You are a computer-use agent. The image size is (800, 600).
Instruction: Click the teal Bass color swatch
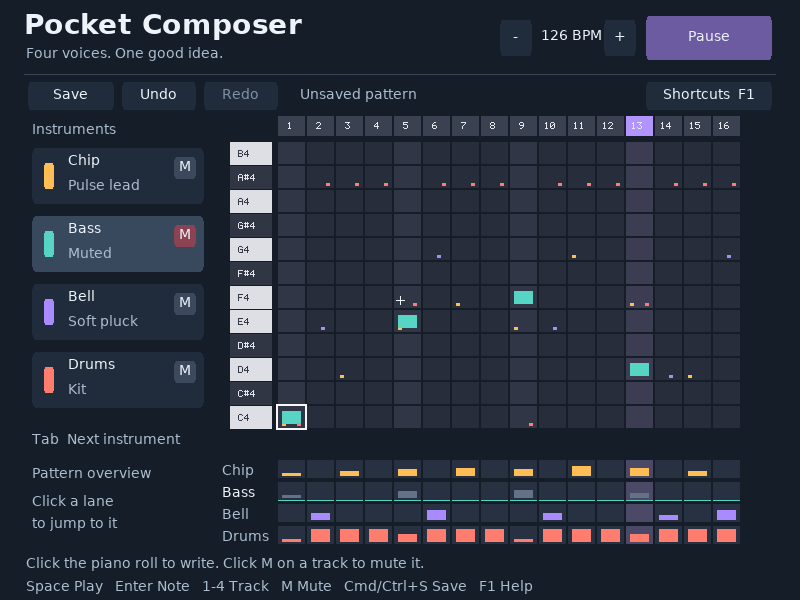[x=49, y=244]
